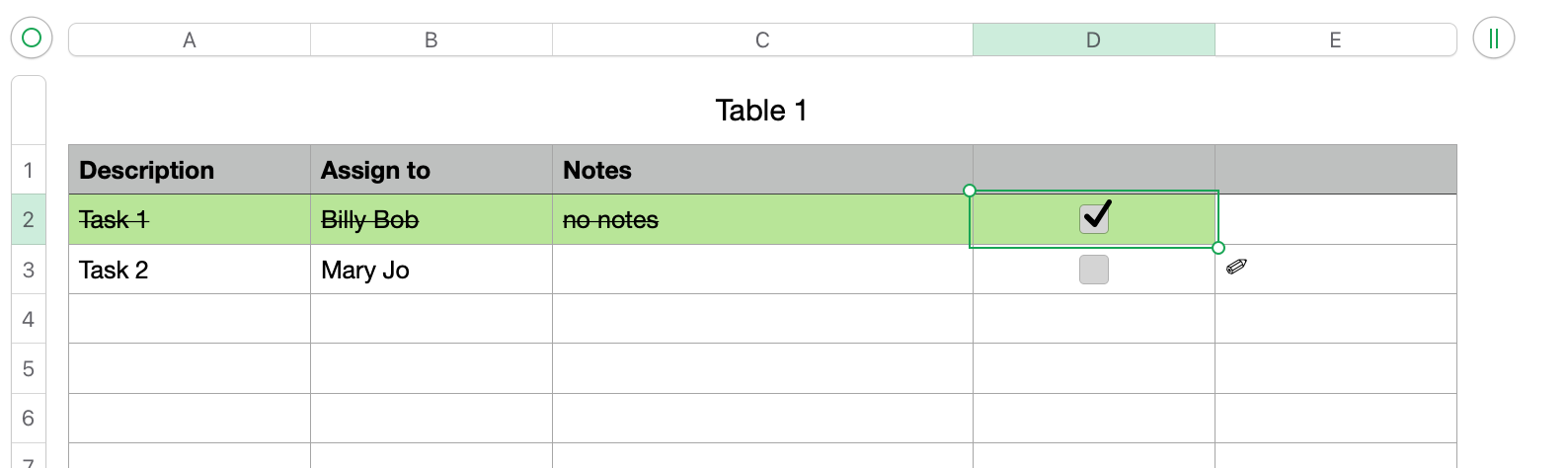Viewport: 1568px width, 468px height.
Task: Select column C header
Action: [762, 40]
